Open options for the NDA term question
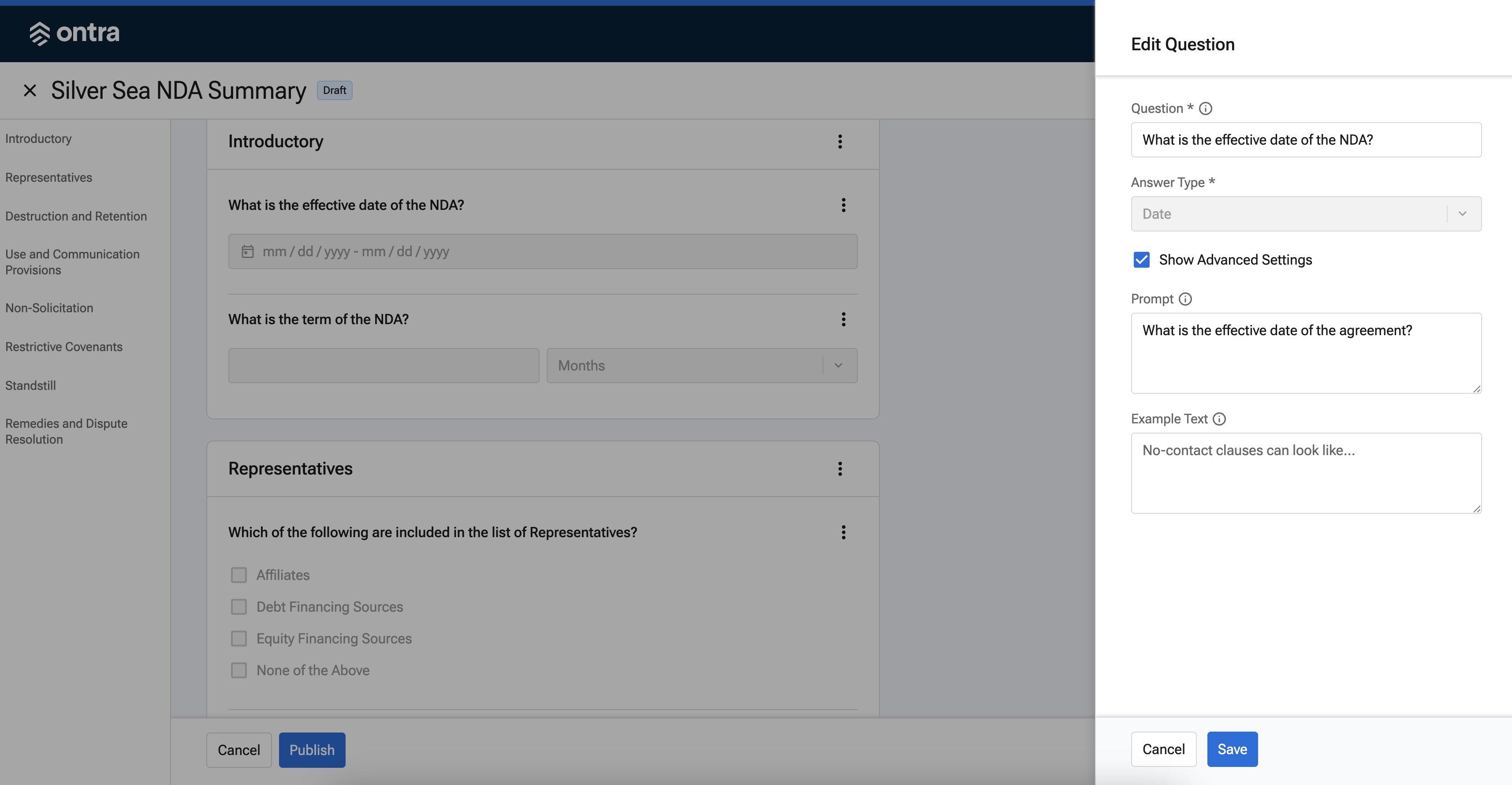Screen dimensions: 1512x785 point(843,319)
